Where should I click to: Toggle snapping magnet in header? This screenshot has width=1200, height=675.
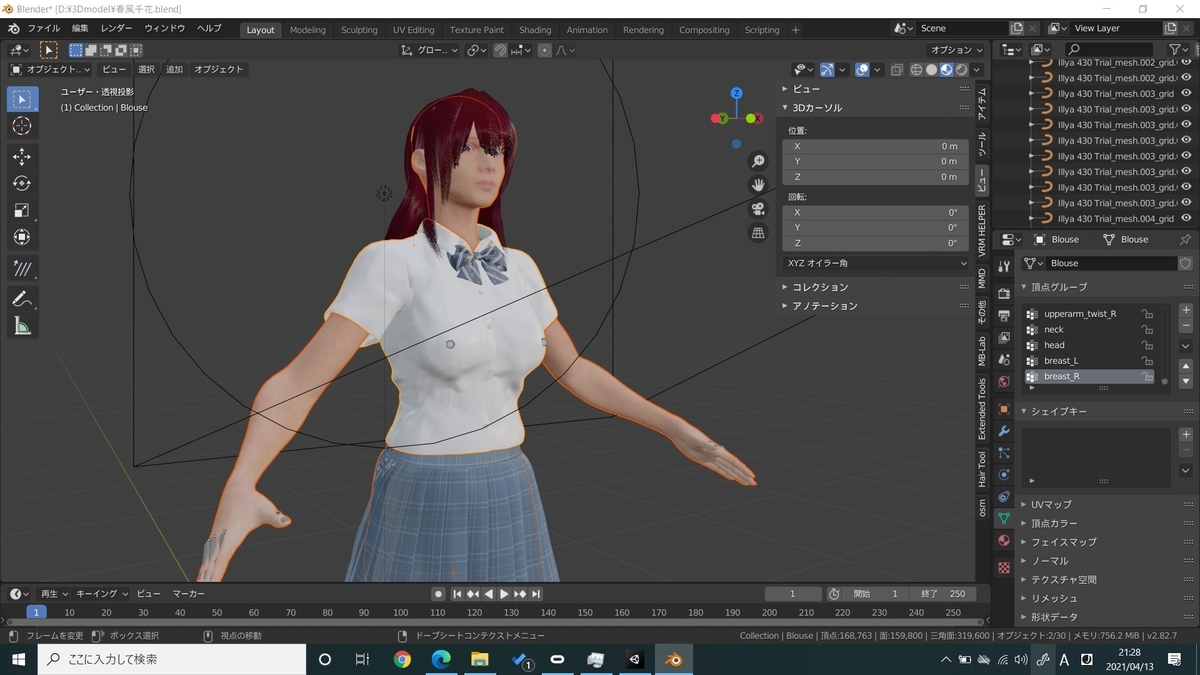tap(500, 50)
